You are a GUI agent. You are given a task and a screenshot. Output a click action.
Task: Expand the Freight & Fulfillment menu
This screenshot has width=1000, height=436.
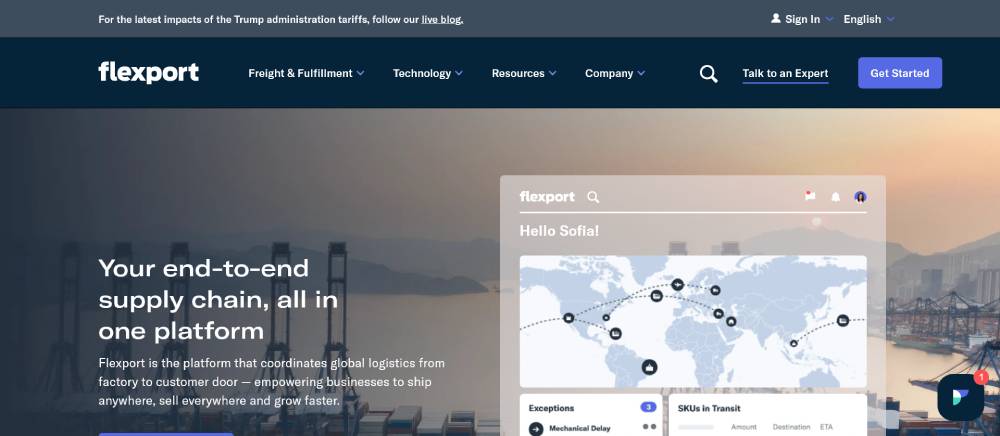click(306, 73)
